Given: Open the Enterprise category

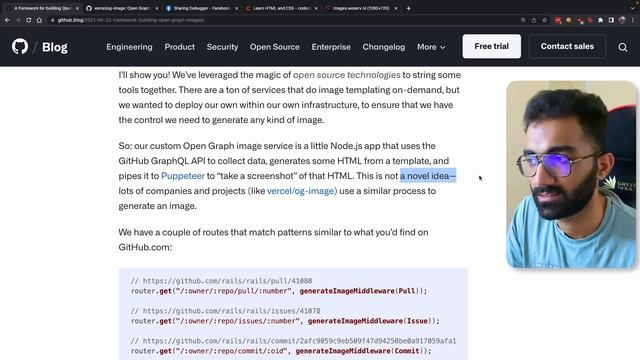Looking at the screenshot, I should [x=331, y=47].
